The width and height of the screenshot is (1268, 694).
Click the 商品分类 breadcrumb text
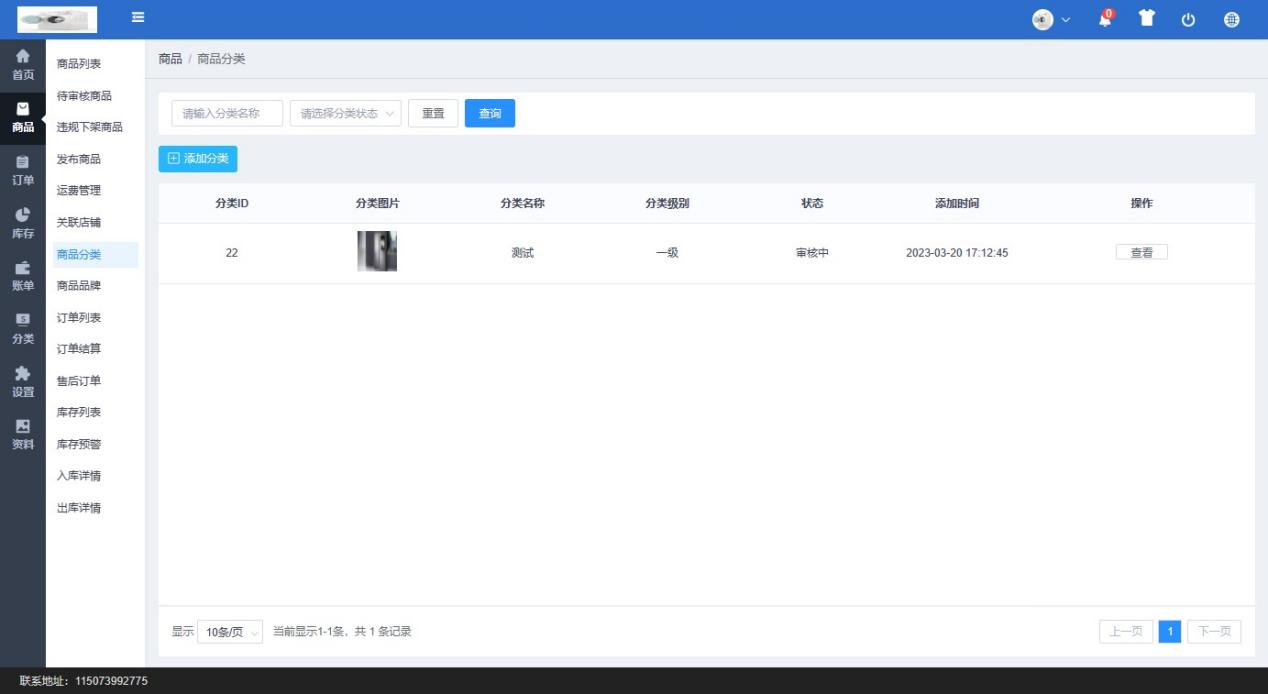coord(221,59)
